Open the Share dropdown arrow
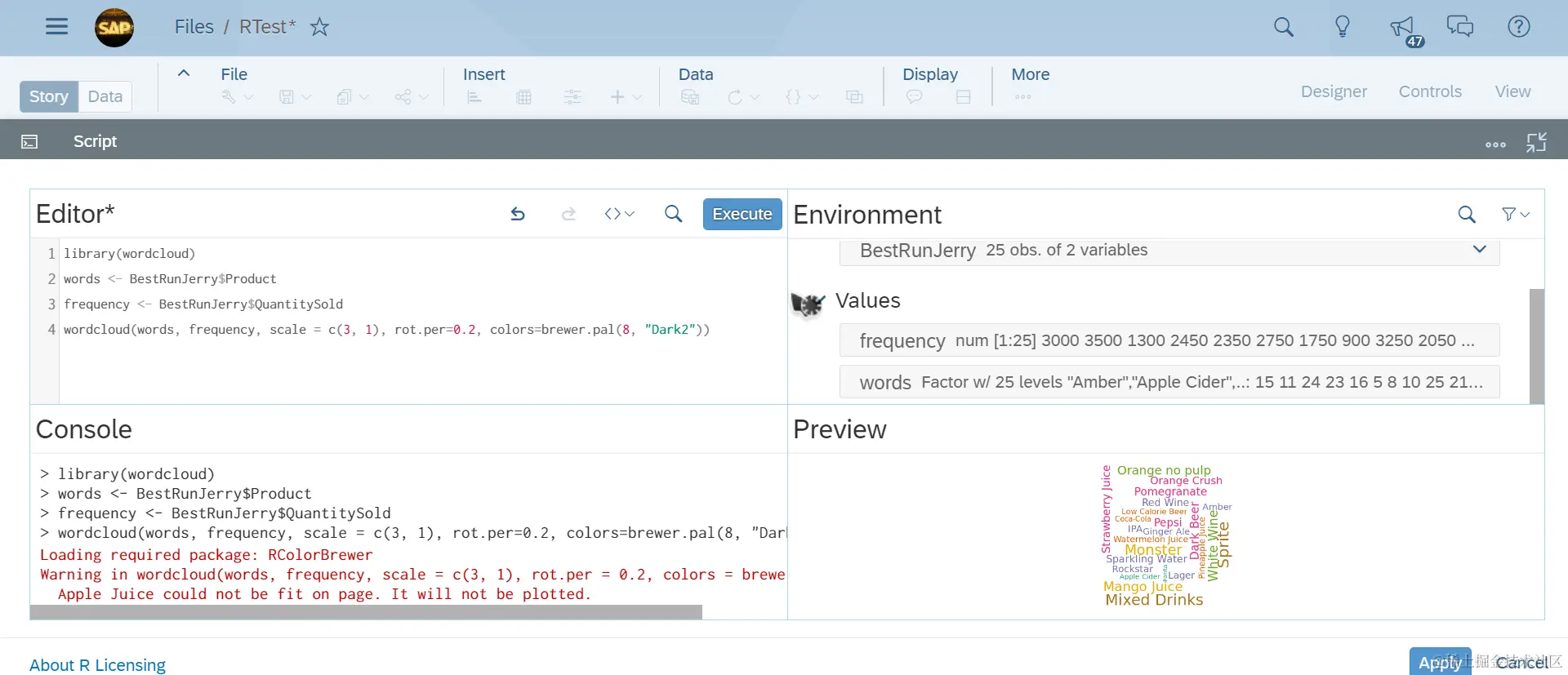Image resolution: width=1568 pixels, height=675 pixels. tap(424, 97)
